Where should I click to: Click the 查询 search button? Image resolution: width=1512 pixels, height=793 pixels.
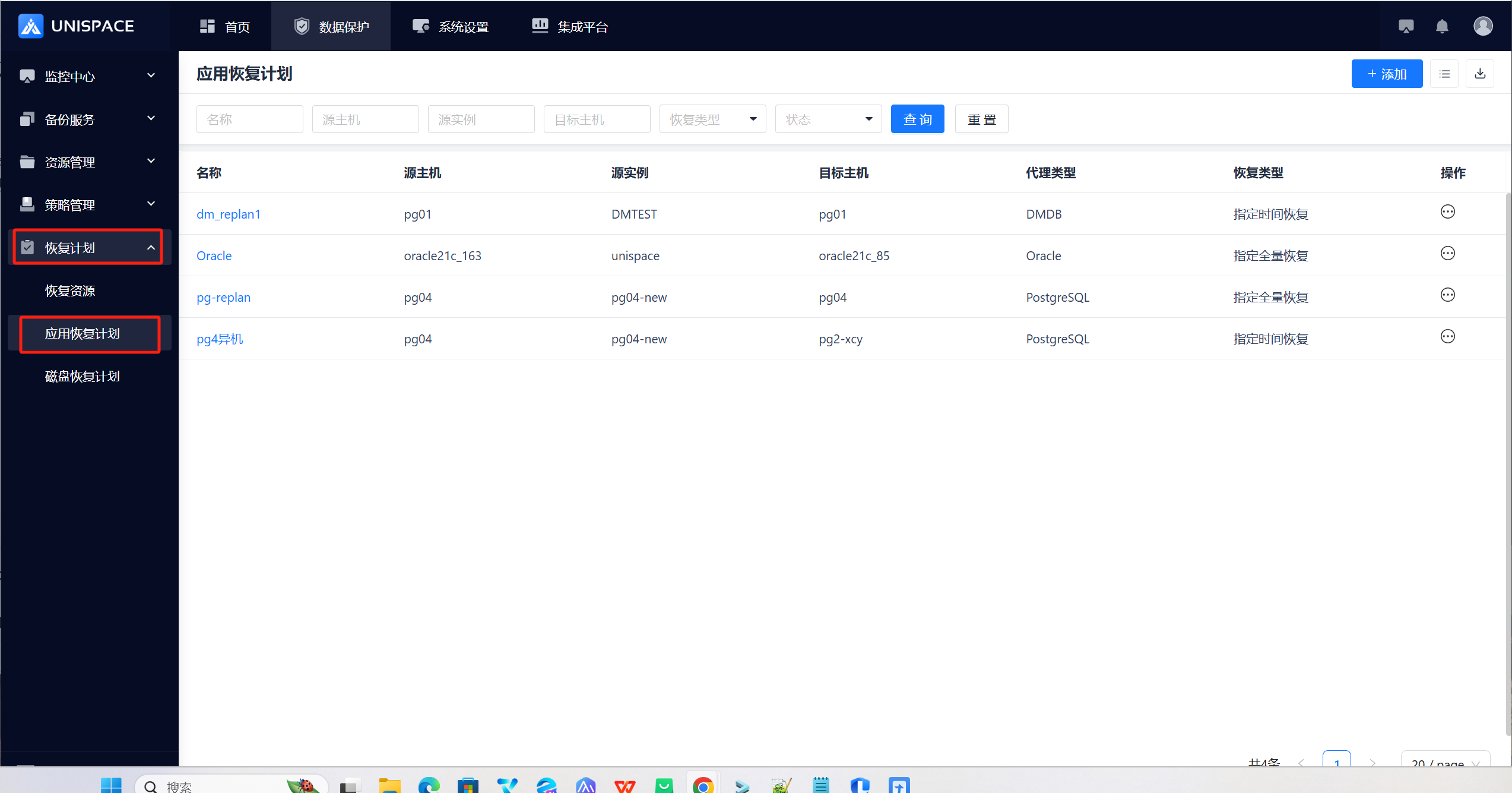coord(917,119)
